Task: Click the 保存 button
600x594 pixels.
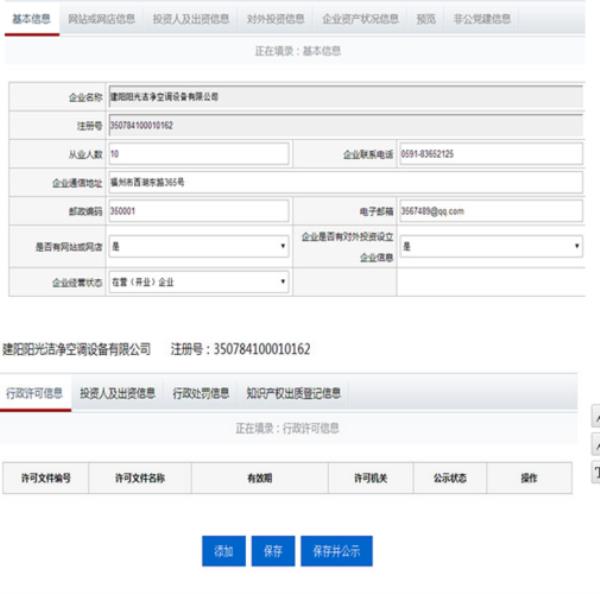Action: tap(273, 551)
